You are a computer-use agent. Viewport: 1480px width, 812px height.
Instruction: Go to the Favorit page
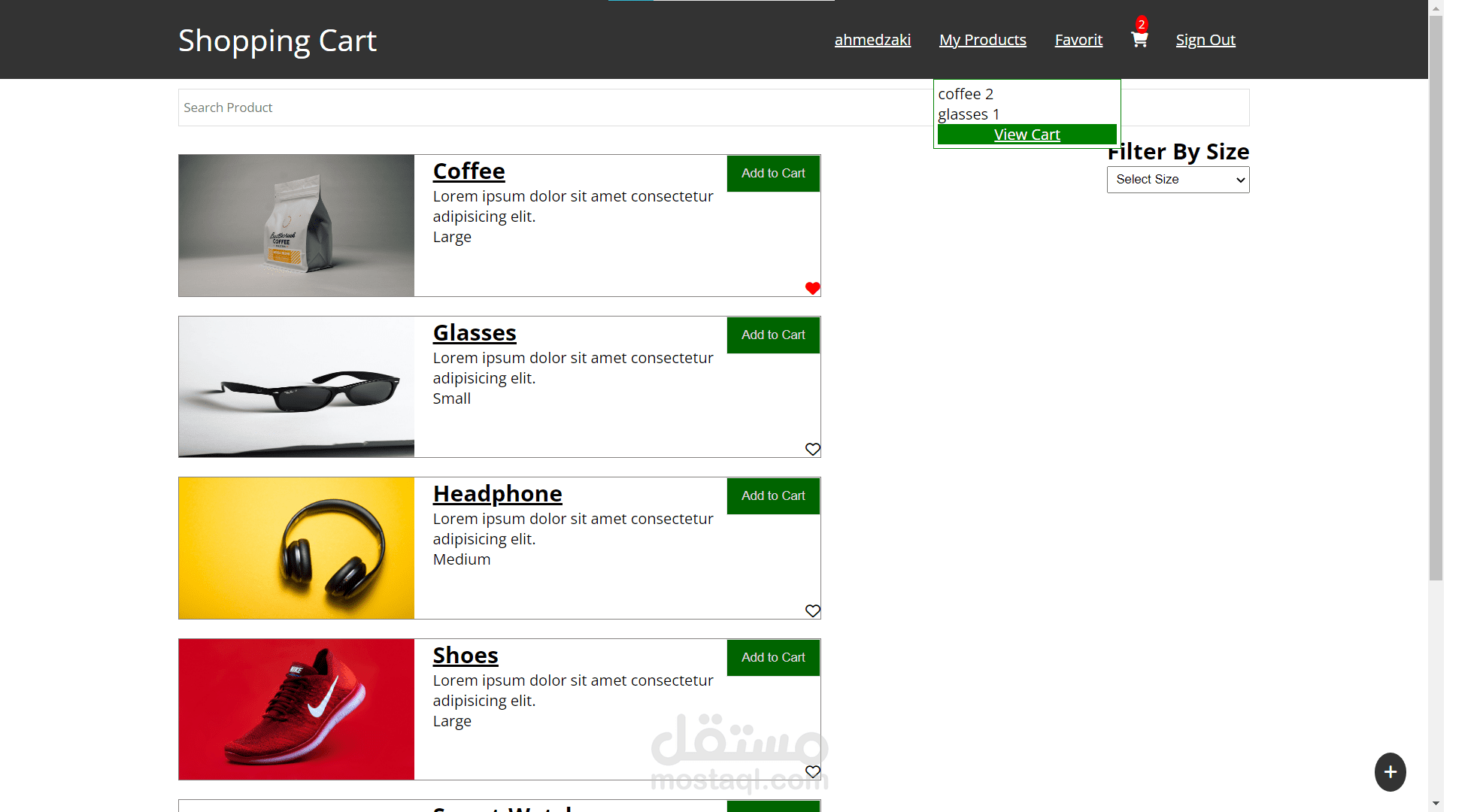point(1078,40)
